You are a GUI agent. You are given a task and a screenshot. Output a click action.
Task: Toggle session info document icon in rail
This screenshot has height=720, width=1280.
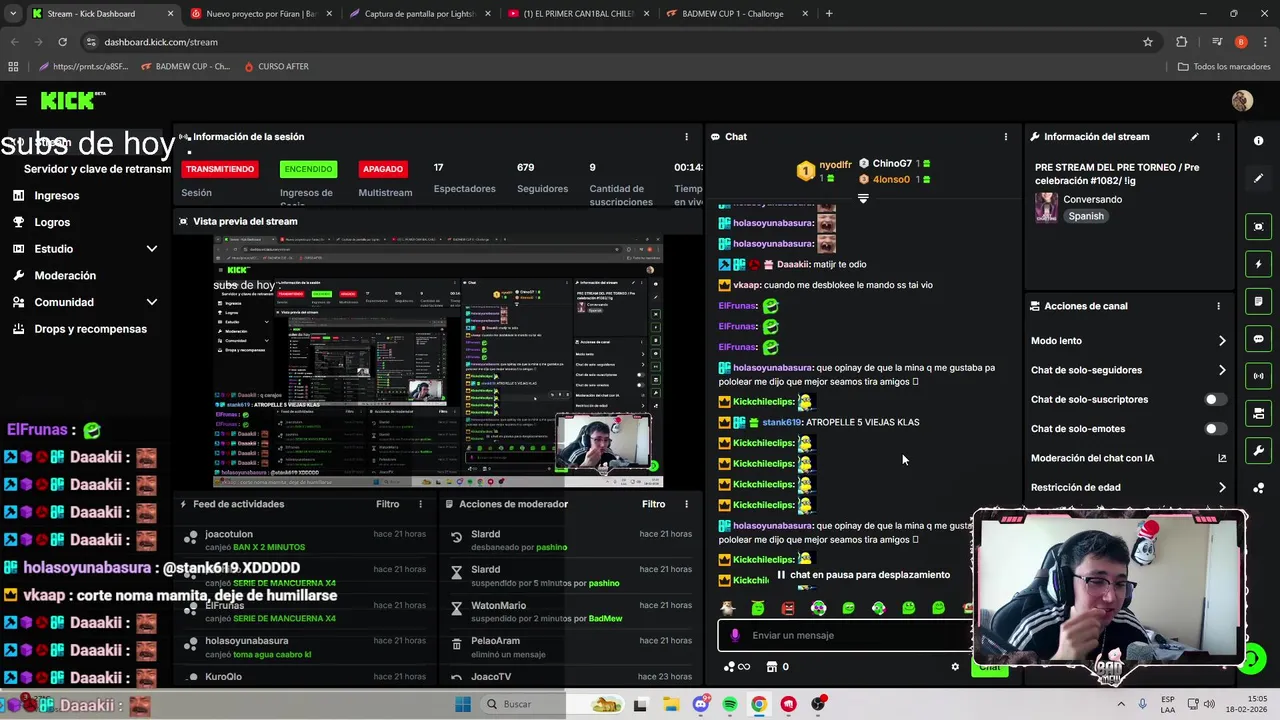pos(1258,302)
